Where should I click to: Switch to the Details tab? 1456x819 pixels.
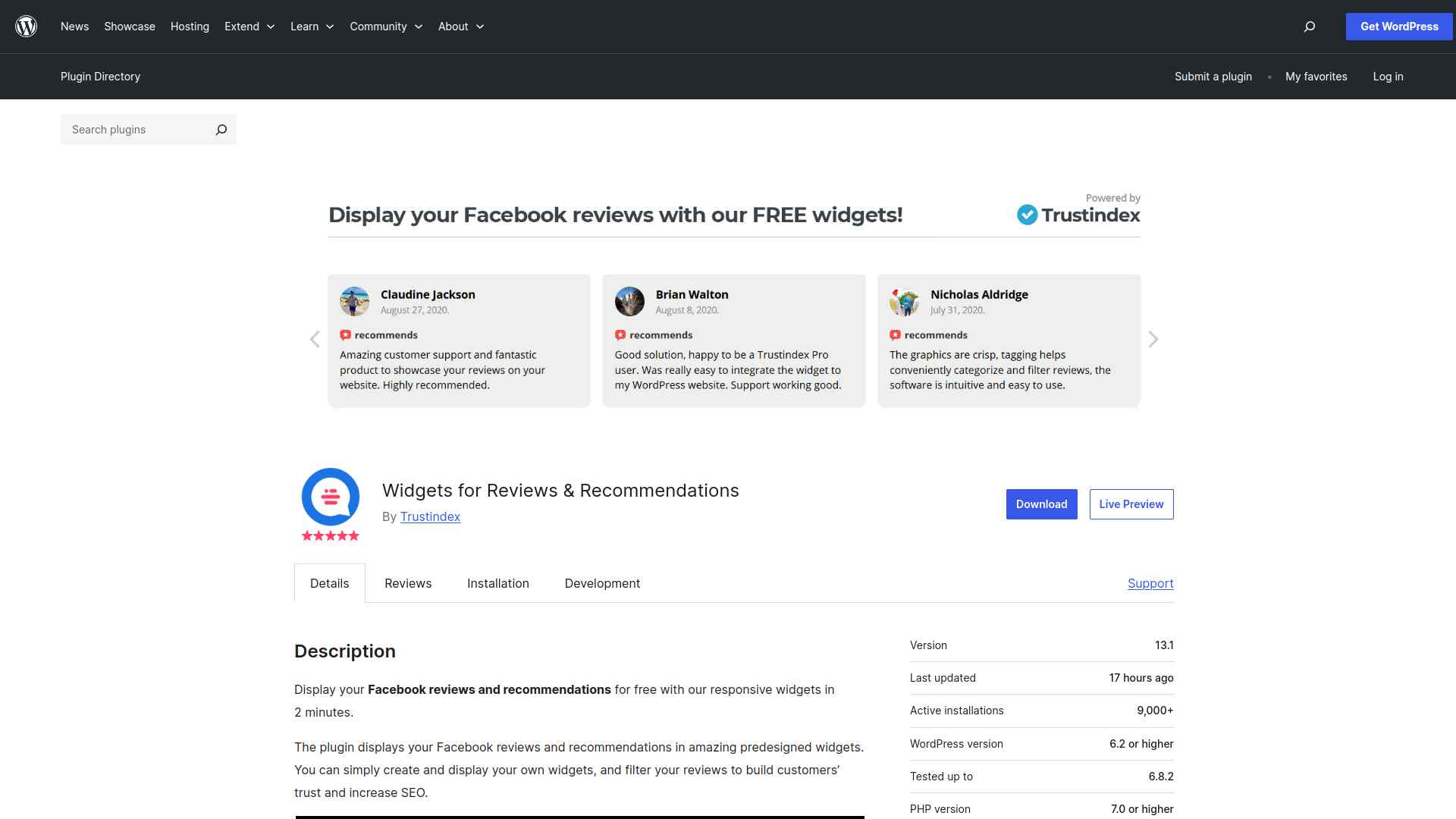pyautogui.click(x=330, y=583)
